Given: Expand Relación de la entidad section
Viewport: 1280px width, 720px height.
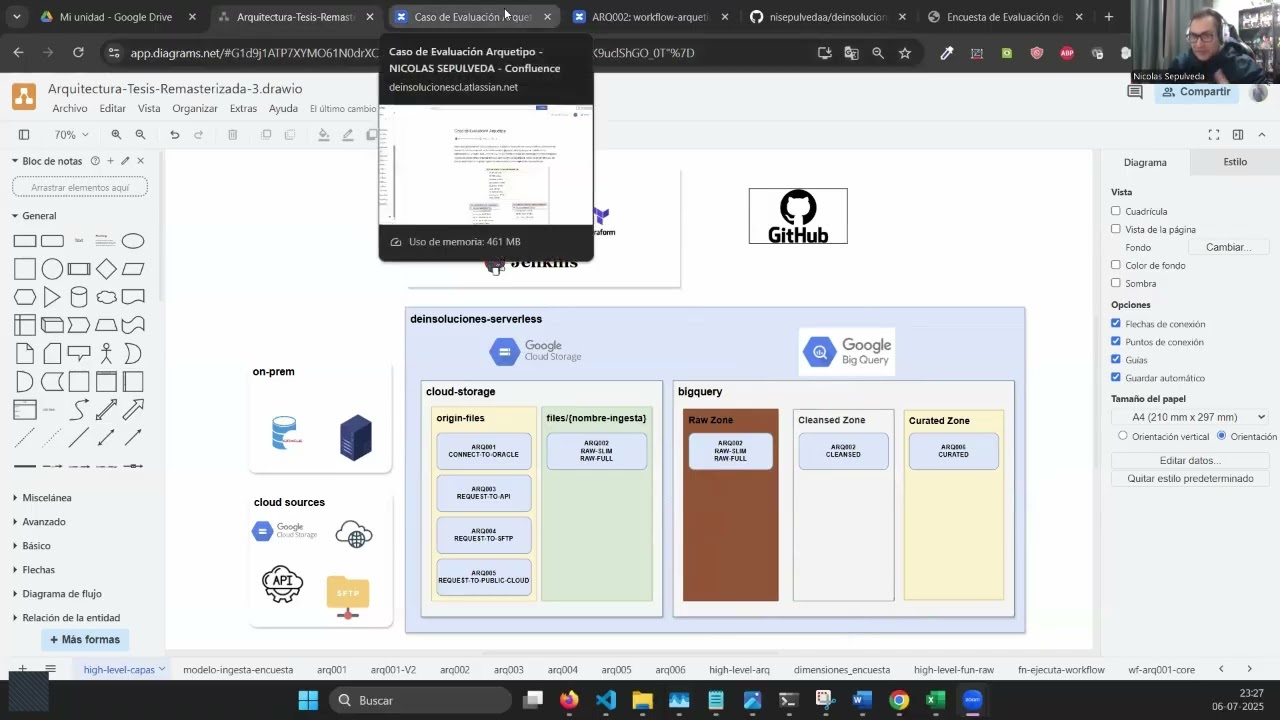Looking at the screenshot, I should click(x=70, y=618).
